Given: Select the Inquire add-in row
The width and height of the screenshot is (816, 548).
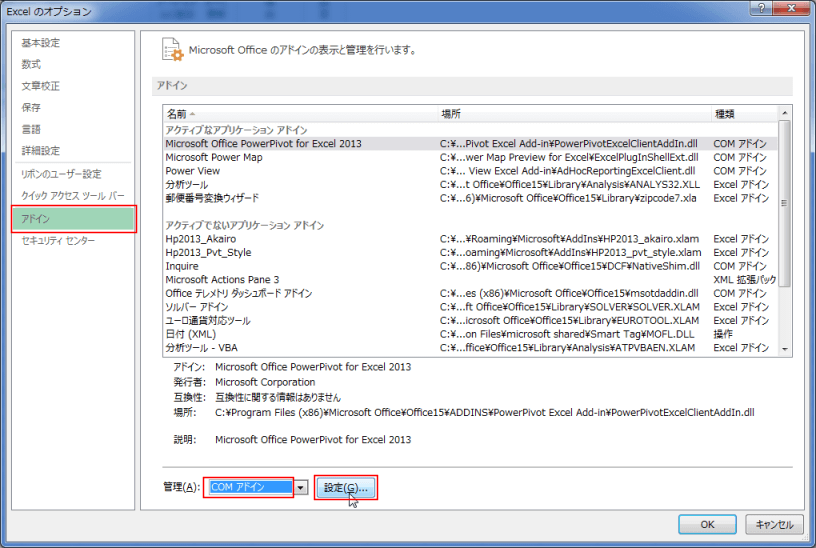Looking at the screenshot, I should coord(470,266).
